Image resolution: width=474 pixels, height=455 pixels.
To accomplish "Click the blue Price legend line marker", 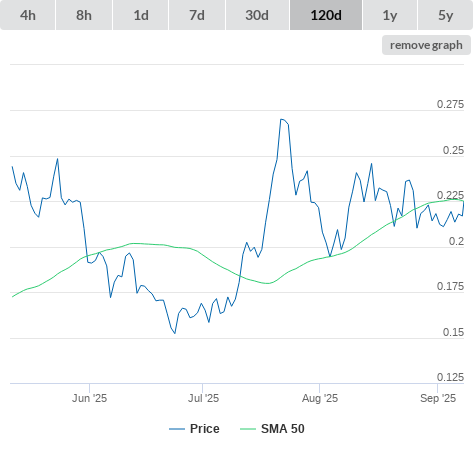I will pyautogui.click(x=177, y=429).
